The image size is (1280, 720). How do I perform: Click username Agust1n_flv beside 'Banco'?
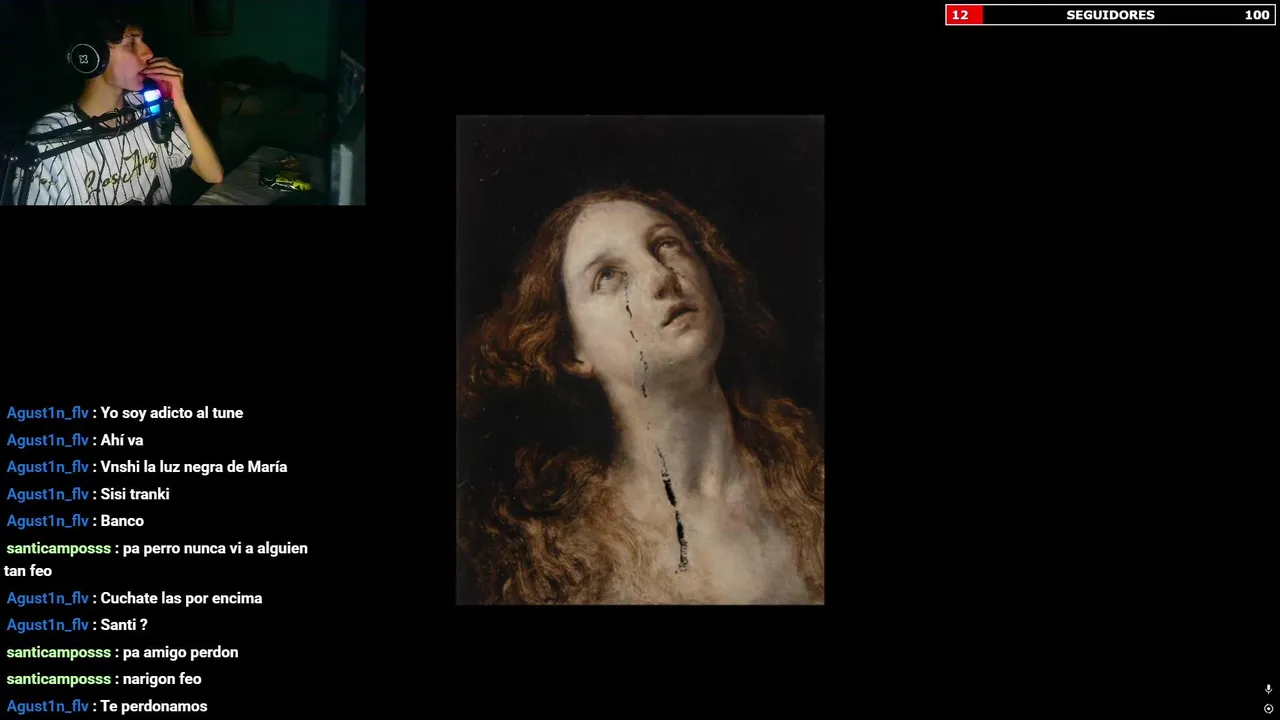coord(47,521)
